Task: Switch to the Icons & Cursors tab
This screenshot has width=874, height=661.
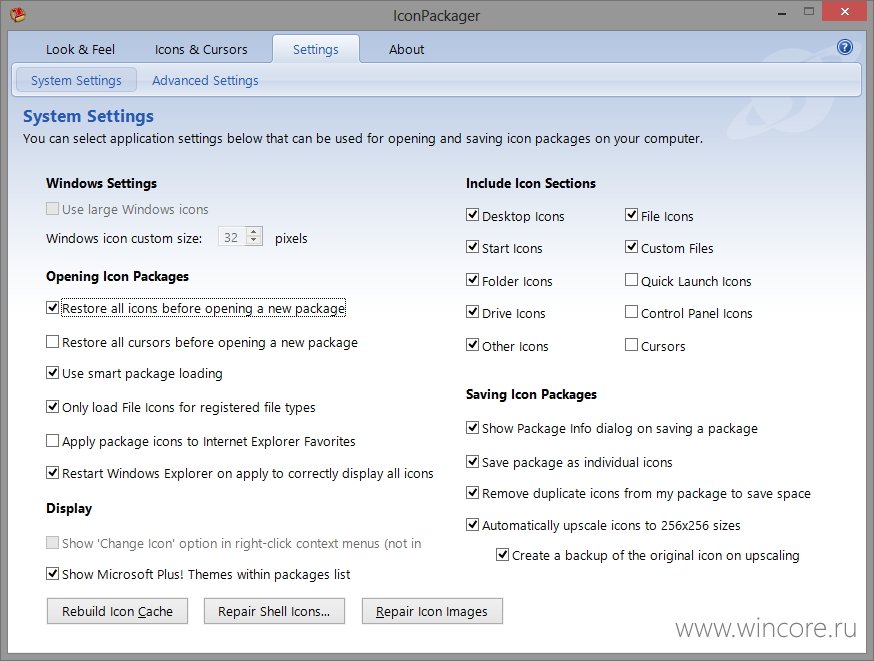Action: pyautogui.click(x=201, y=50)
